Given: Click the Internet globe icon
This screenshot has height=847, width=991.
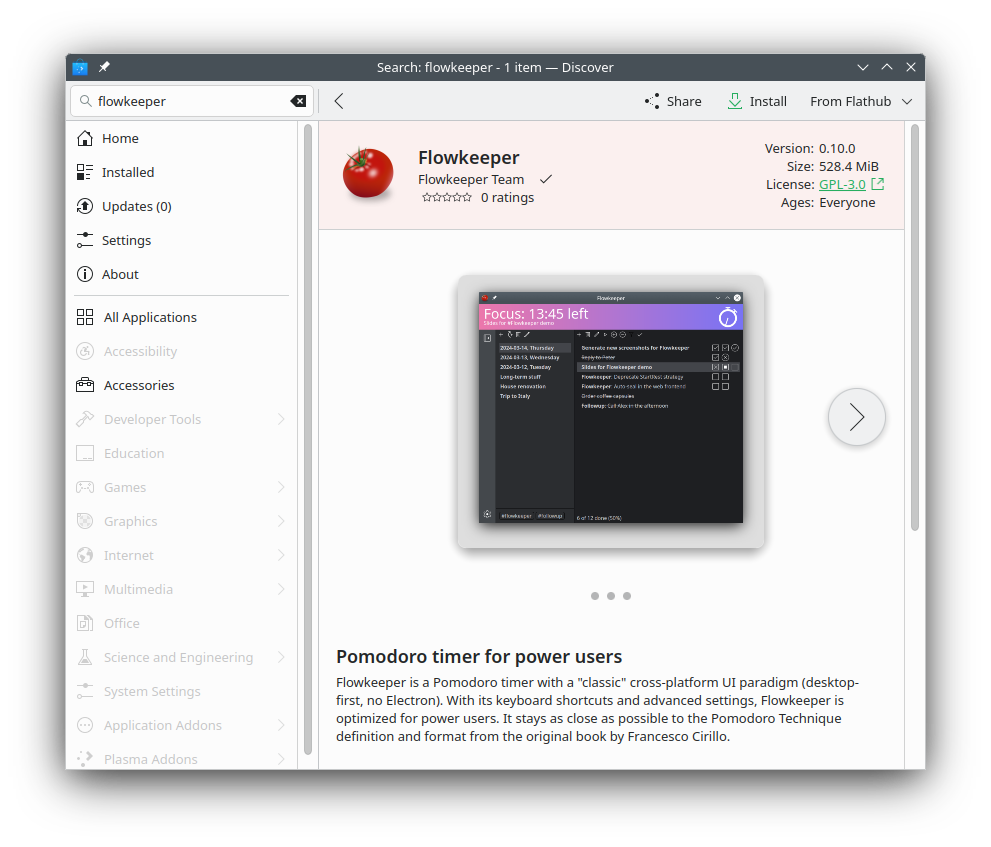Looking at the screenshot, I should coord(85,556).
